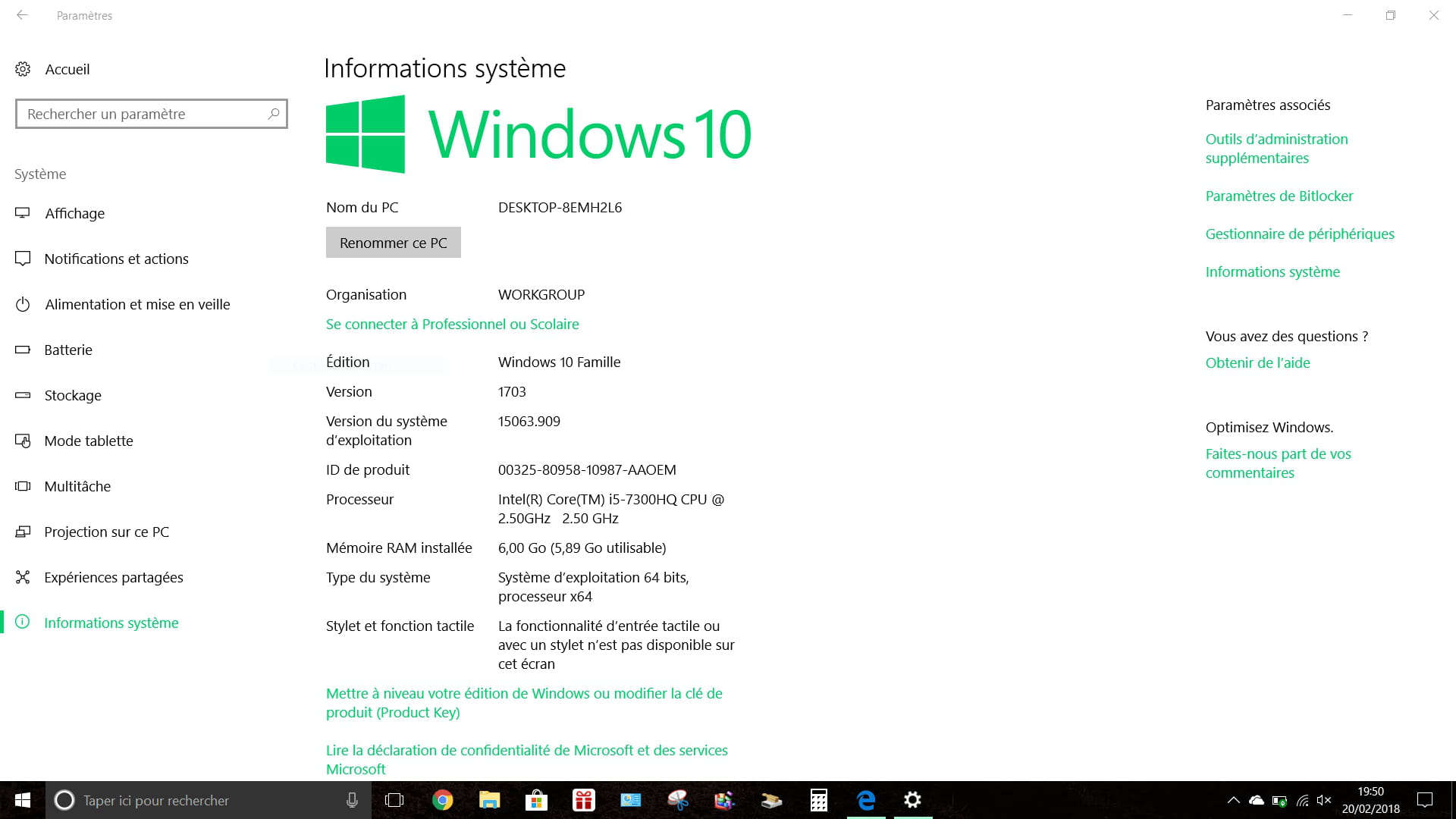The image size is (1456, 819).
Task: Click the magnifier icon in the settings search box
Action: coord(274,114)
